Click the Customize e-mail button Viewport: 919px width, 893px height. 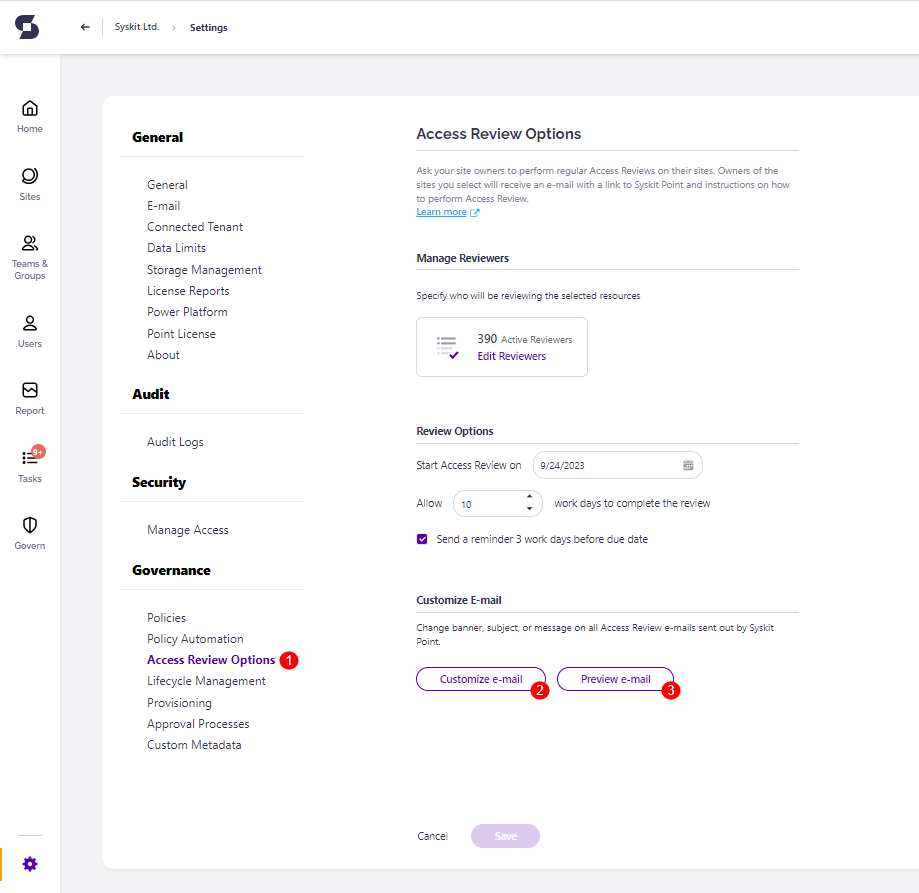[481, 678]
